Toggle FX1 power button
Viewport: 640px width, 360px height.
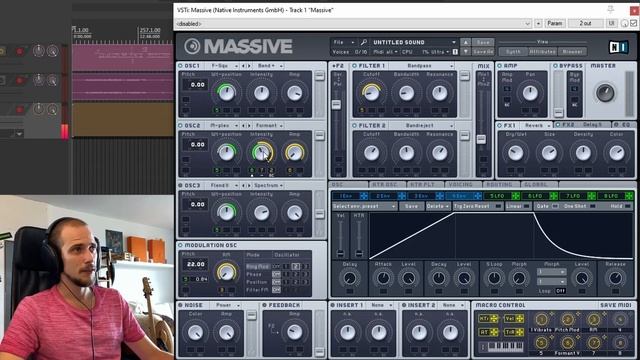click(x=499, y=125)
